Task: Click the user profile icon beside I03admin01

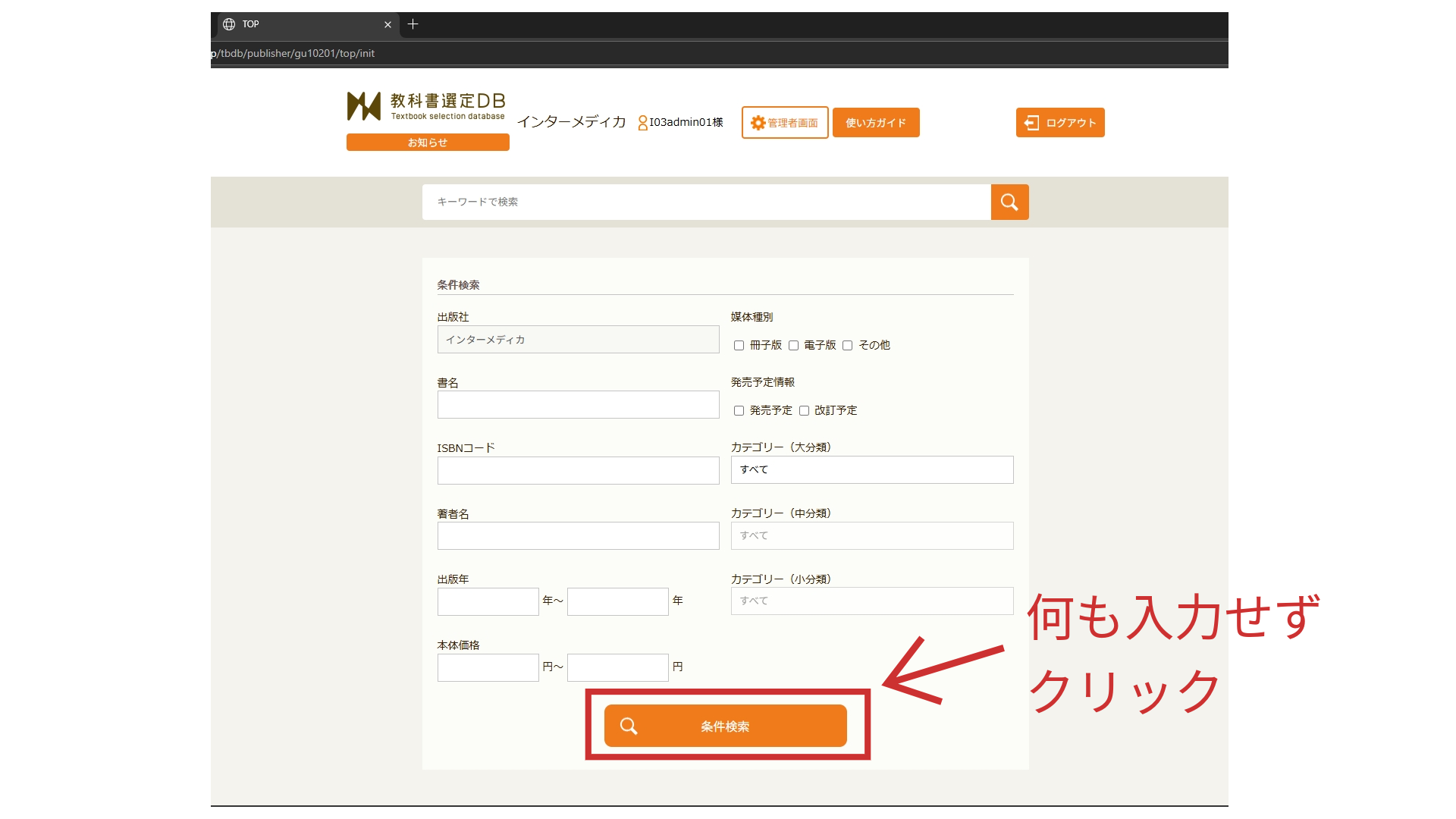Action: [642, 123]
